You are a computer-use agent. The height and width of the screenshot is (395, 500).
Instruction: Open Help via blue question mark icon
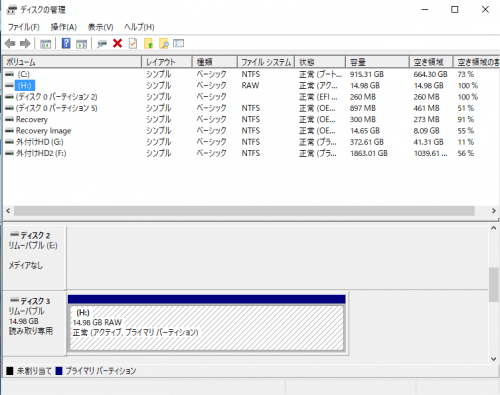tap(66, 43)
